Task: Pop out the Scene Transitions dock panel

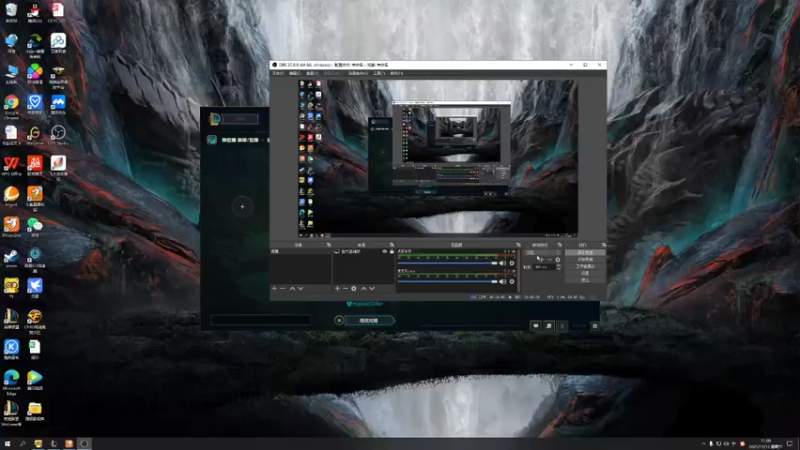Action: coord(560,245)
